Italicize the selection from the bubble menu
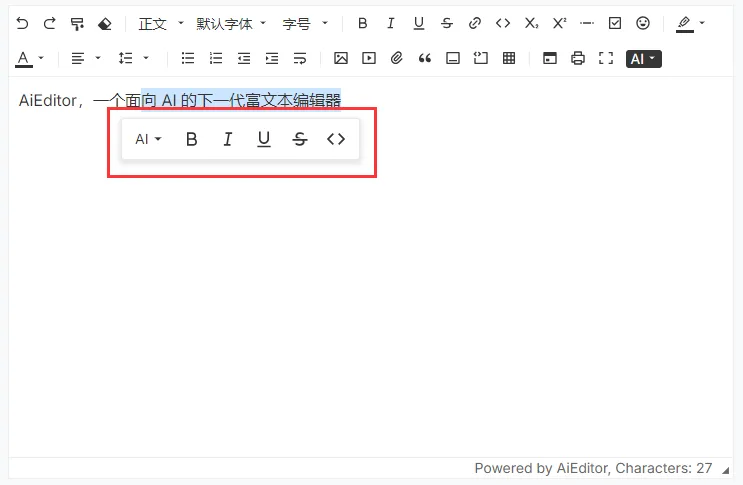Screen dimensions: 743x485 (x=228, y=139)
